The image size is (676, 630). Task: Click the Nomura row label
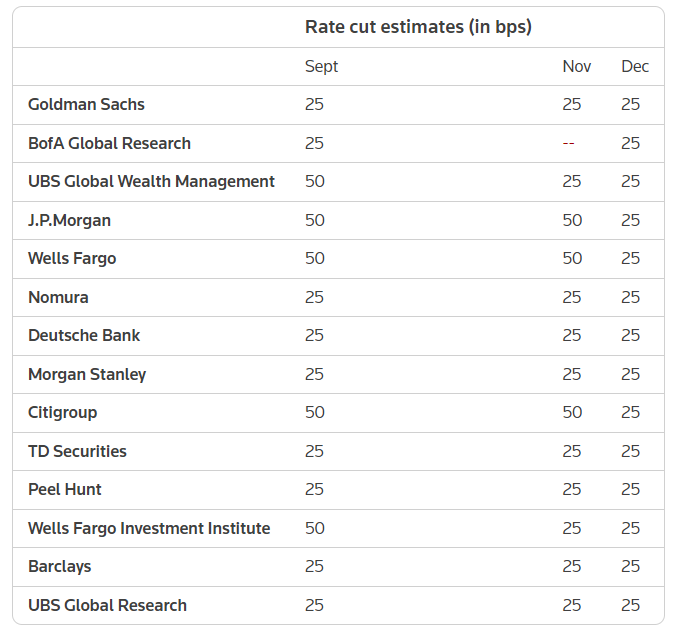(58, 297)
